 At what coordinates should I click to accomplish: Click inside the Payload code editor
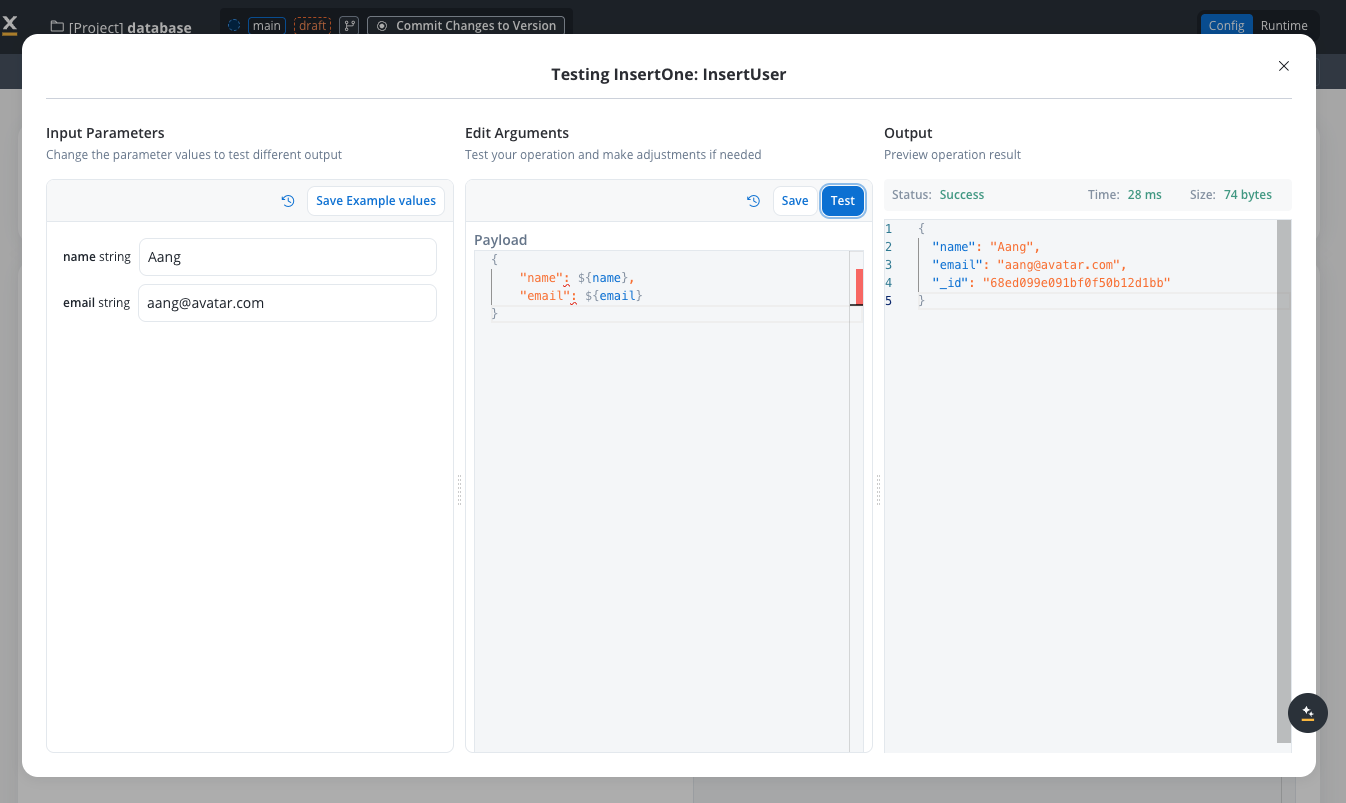pos(660,500)
